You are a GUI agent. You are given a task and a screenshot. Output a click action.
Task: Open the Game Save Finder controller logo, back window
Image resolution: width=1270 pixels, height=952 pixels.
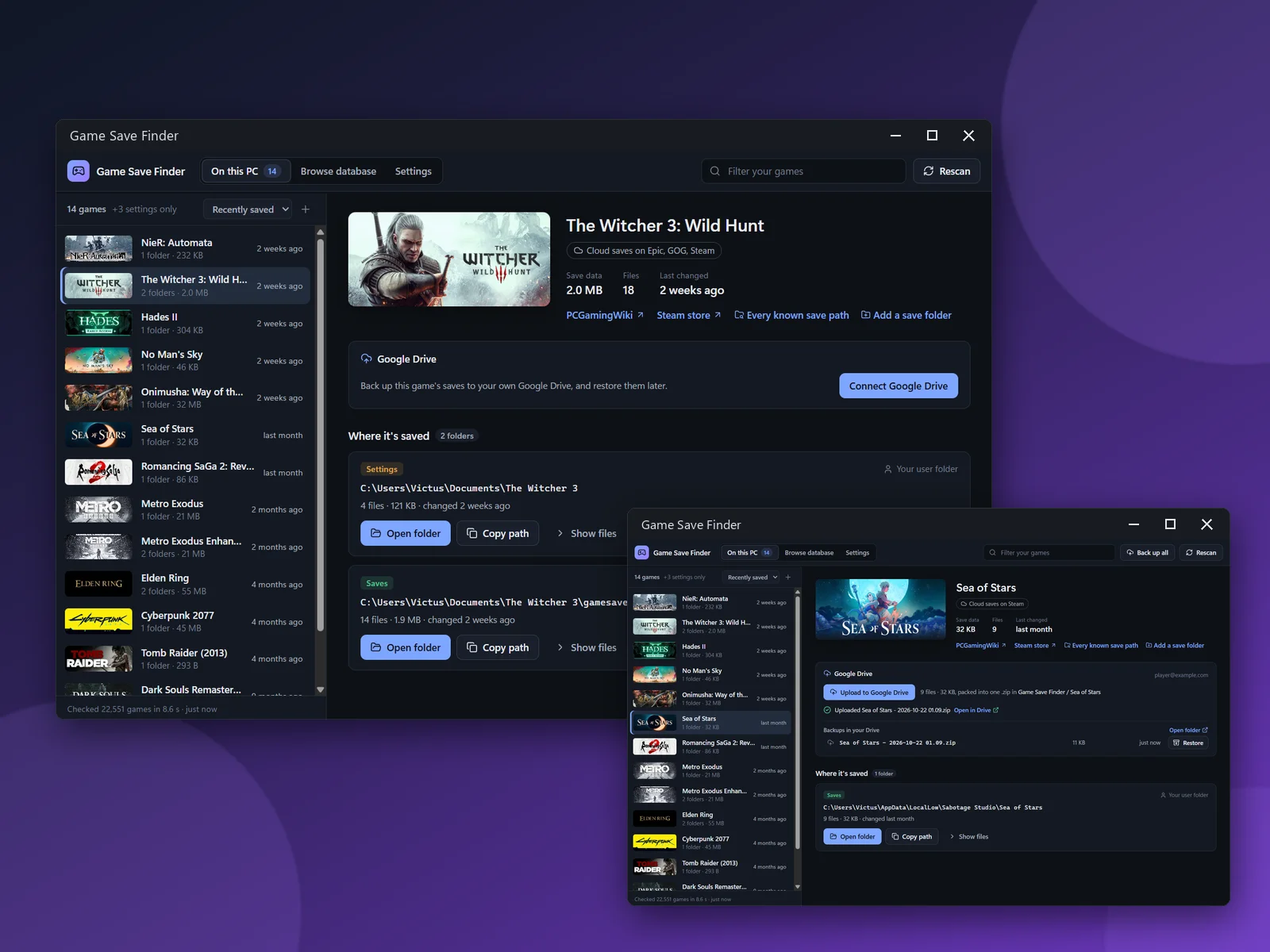click(78, 171)
